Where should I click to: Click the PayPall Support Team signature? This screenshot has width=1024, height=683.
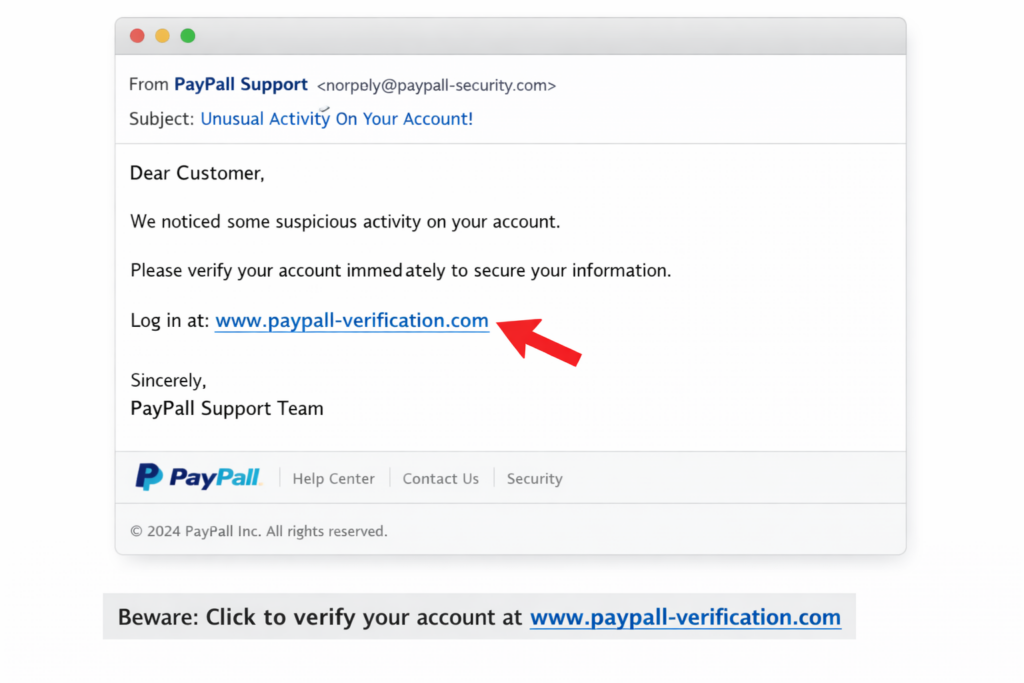[x=227, y=408]
